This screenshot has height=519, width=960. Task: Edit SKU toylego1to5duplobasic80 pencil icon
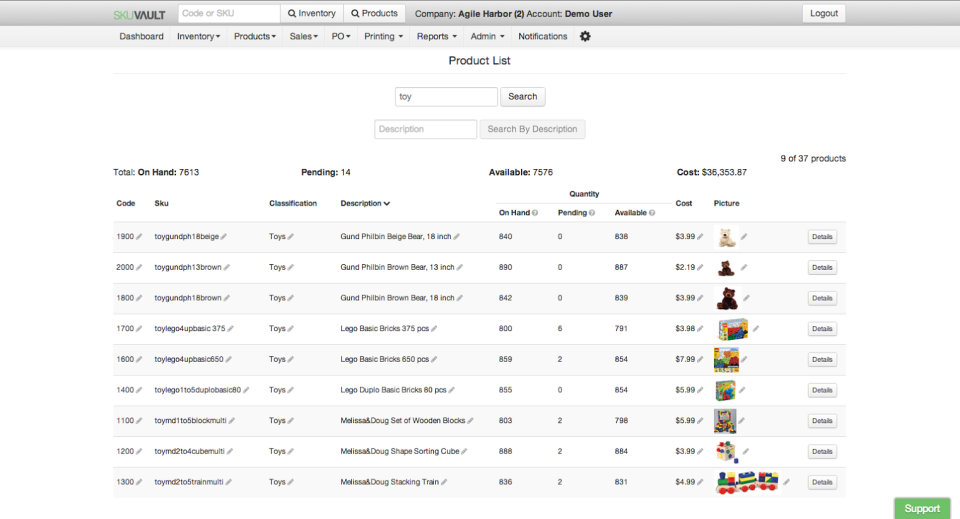[246, 390]
